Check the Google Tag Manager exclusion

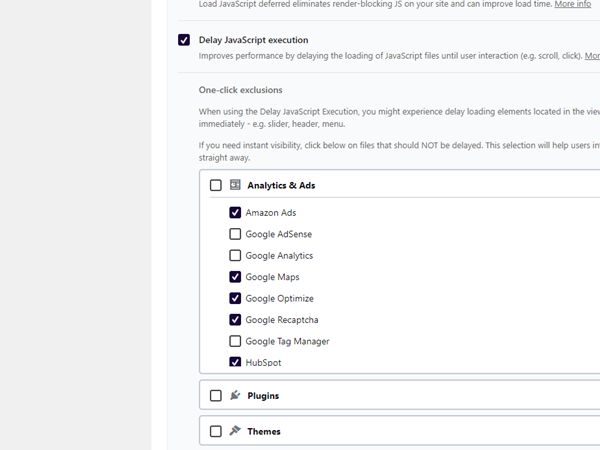point(235,341)
